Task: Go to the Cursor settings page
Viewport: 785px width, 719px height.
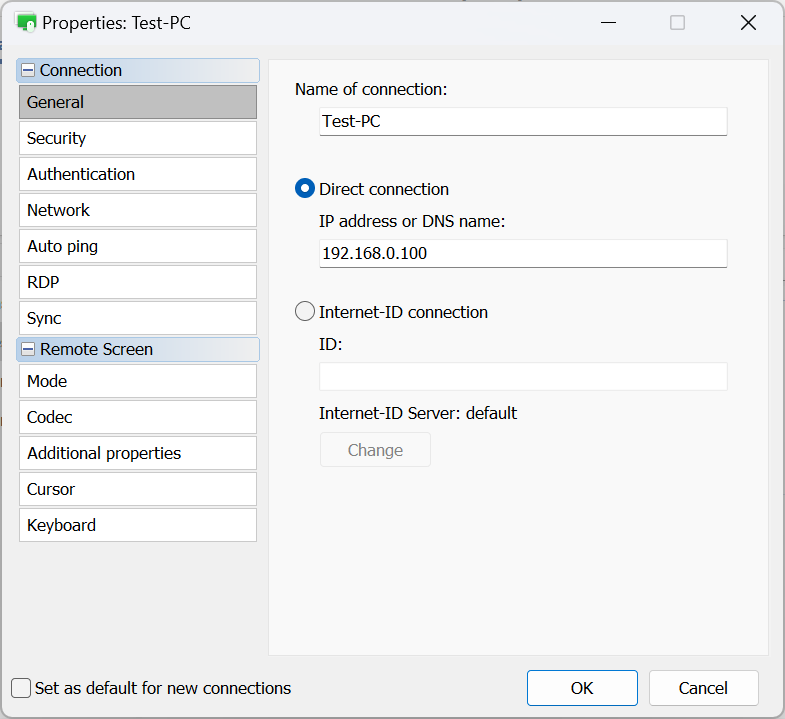Action: tap(137, 489)
